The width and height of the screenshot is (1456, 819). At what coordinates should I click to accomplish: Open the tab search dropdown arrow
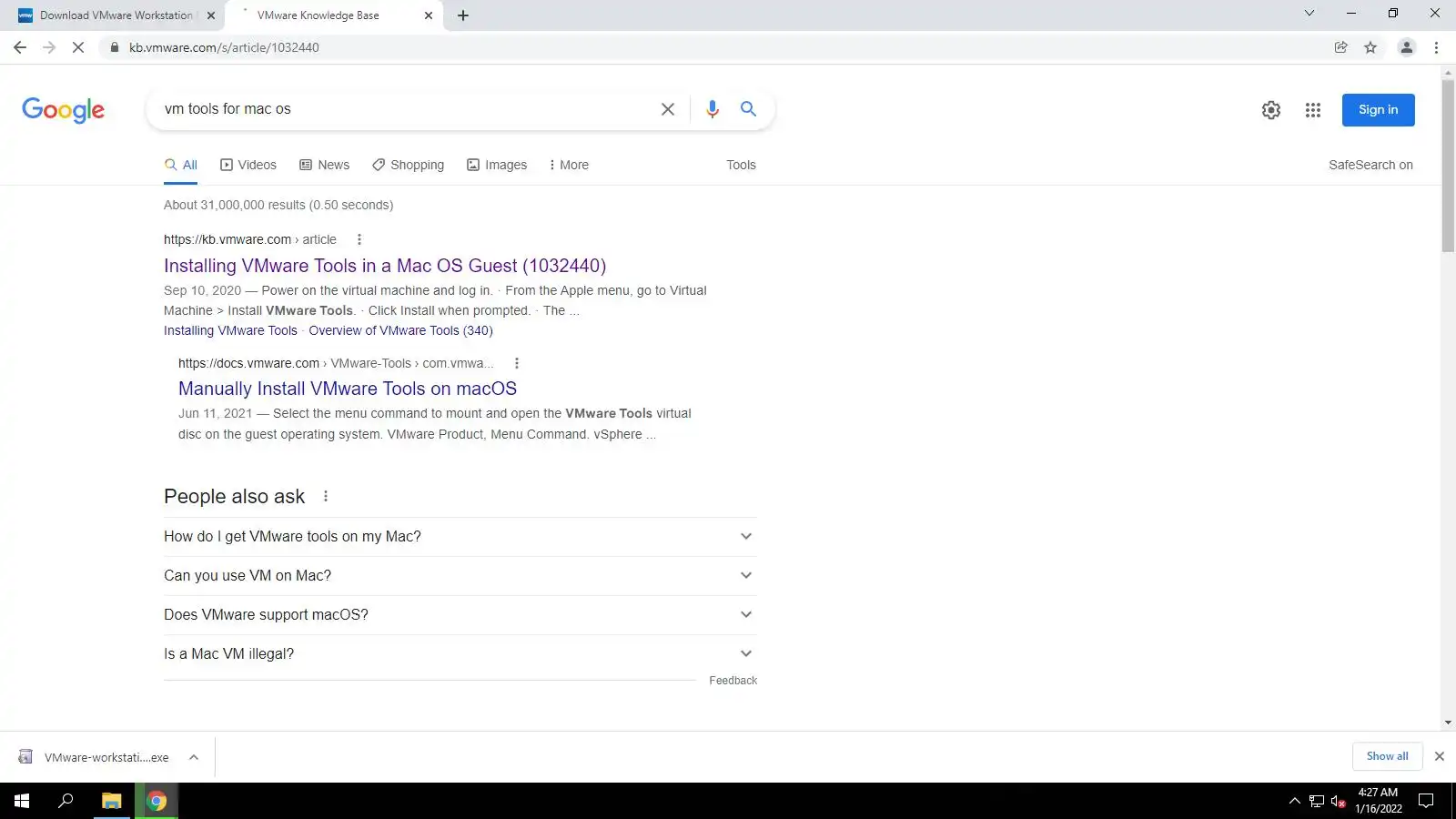pyautogui.click(x=1309, y=14)
